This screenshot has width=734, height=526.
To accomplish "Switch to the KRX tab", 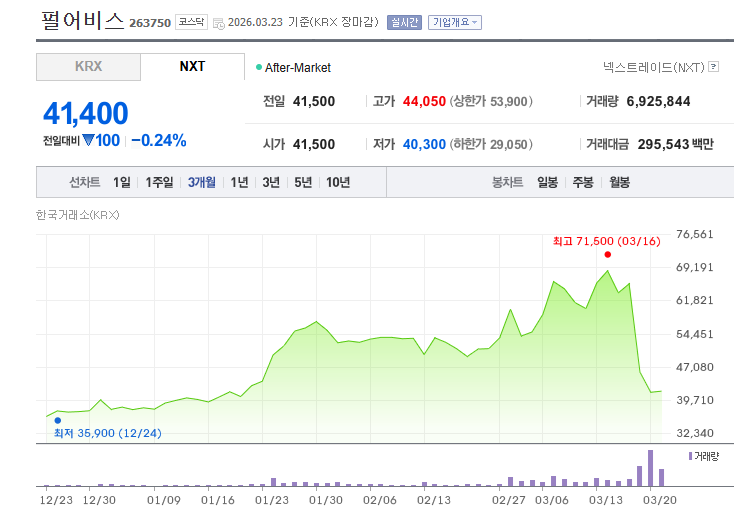I will [x=88, y=67].
